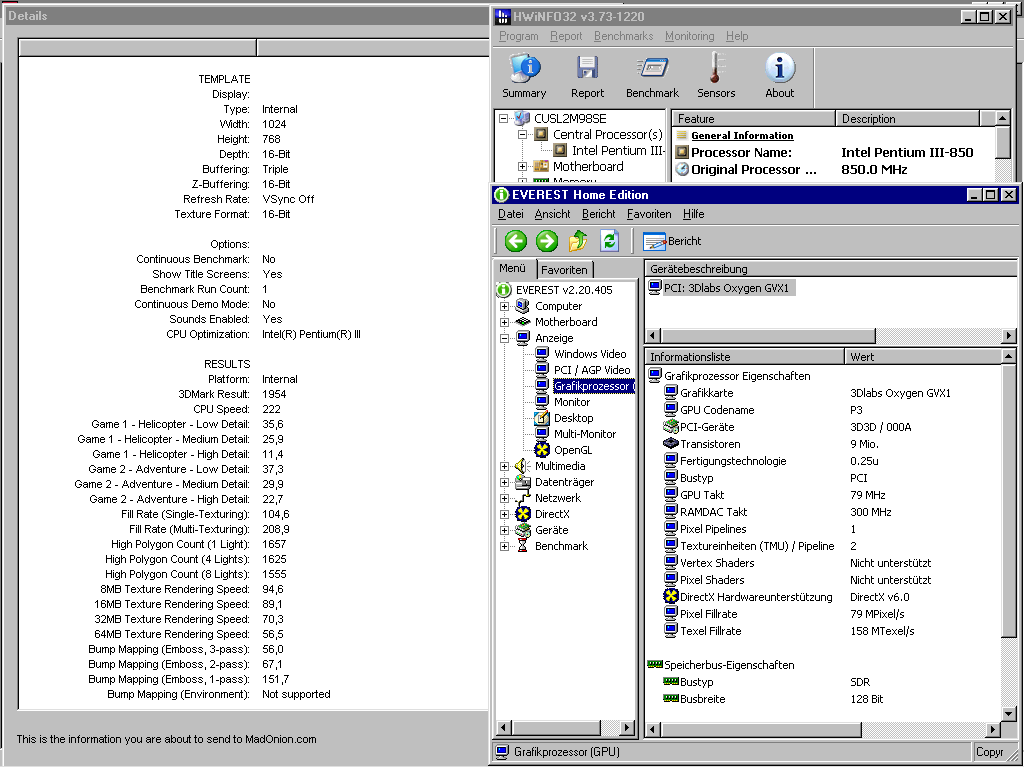The height and width of the screenshot is (768, 1024).
Task: Click Wert column header
Action: (923, 357)
